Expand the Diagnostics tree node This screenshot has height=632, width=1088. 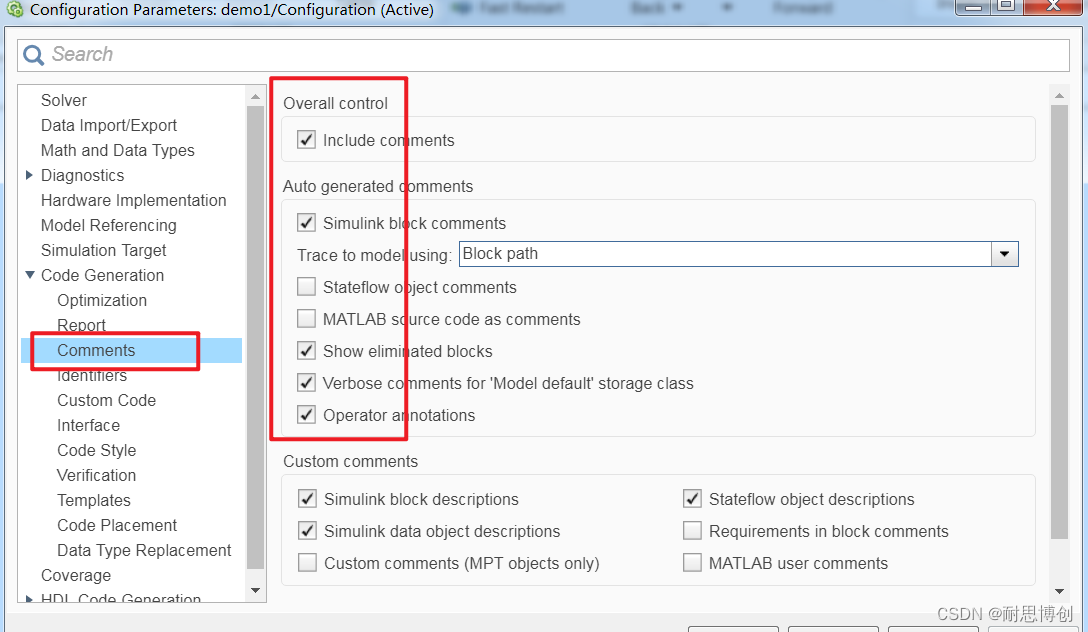[29, 175]
